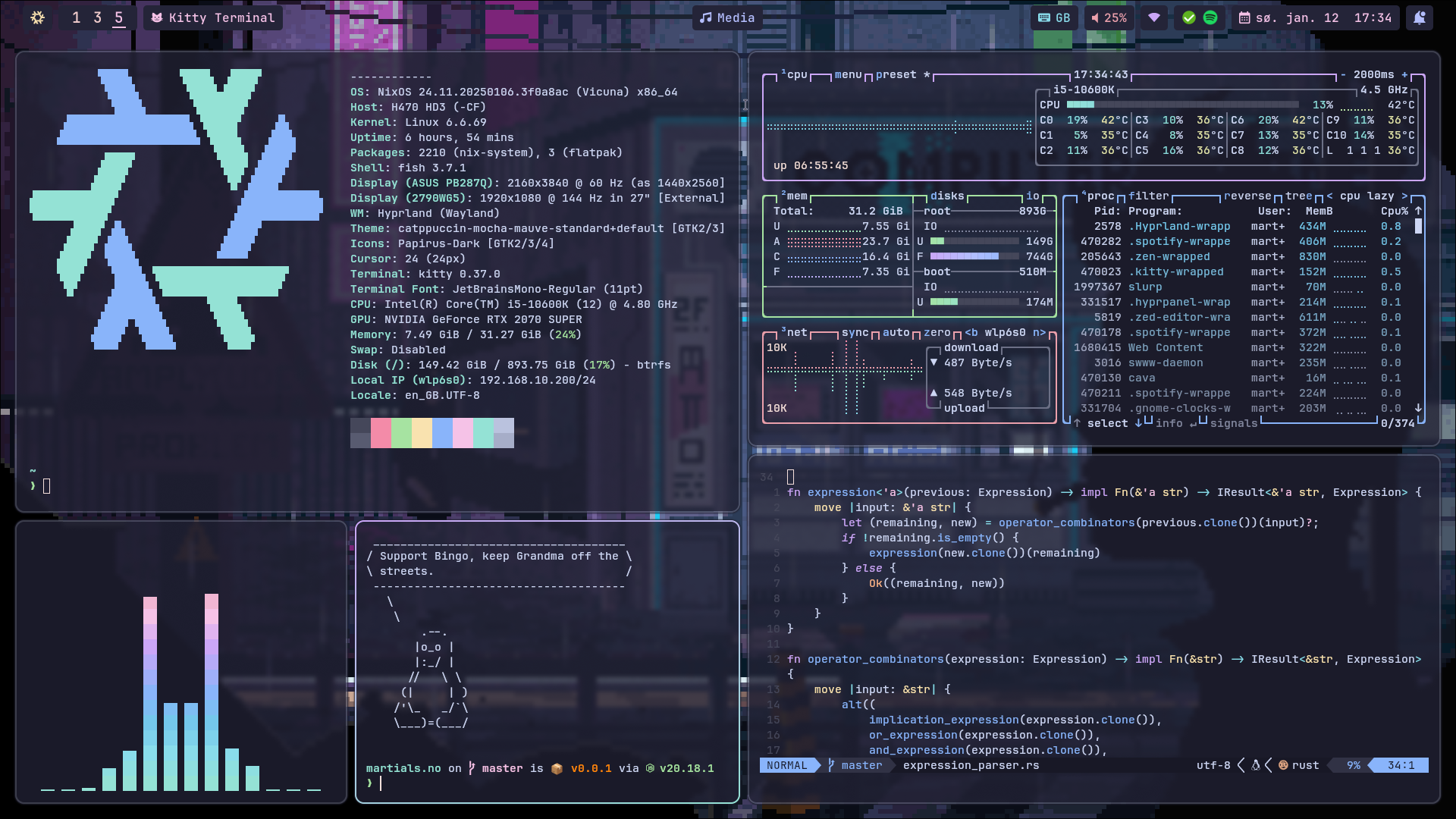Toggle reverse sorting in the proc panel

tap(1248, 196)
